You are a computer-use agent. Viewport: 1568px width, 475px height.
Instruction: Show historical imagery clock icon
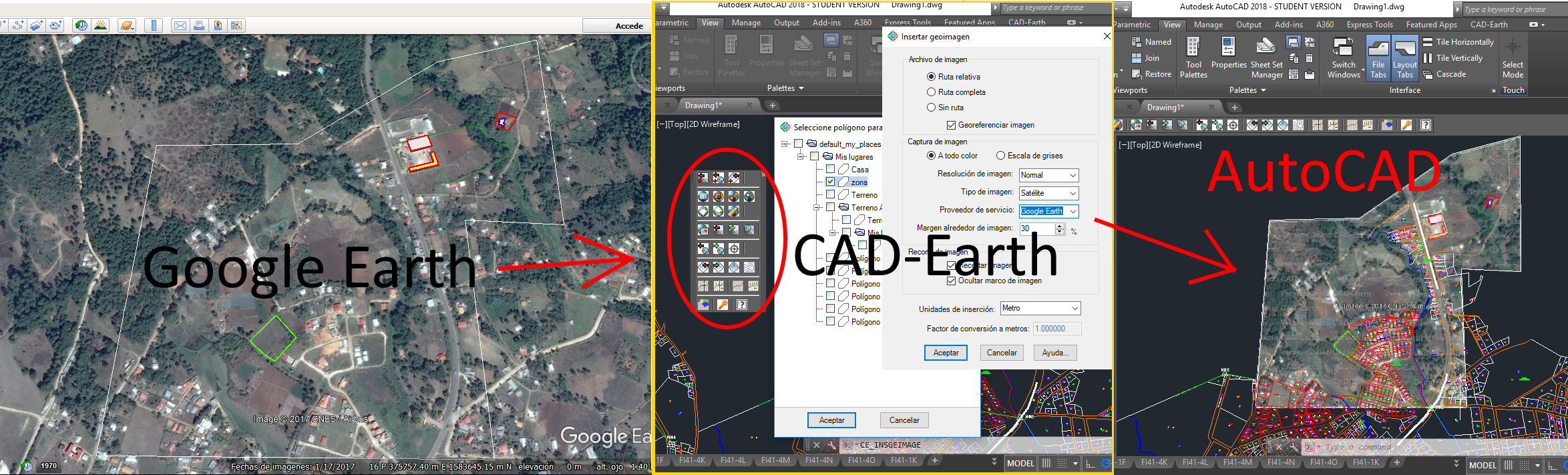(81, 25)
